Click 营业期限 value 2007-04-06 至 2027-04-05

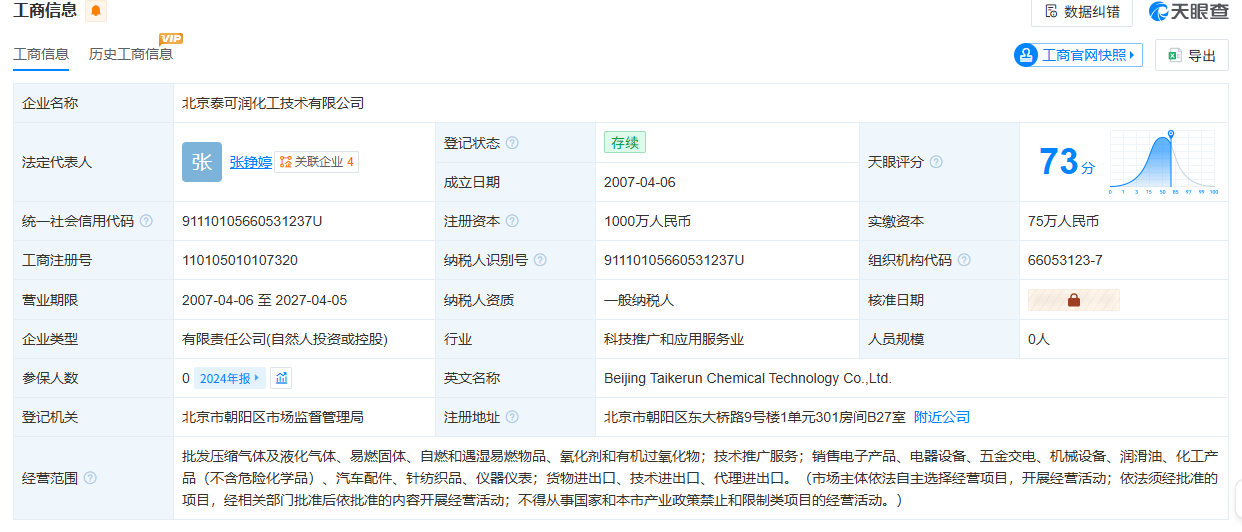(265, 300)
